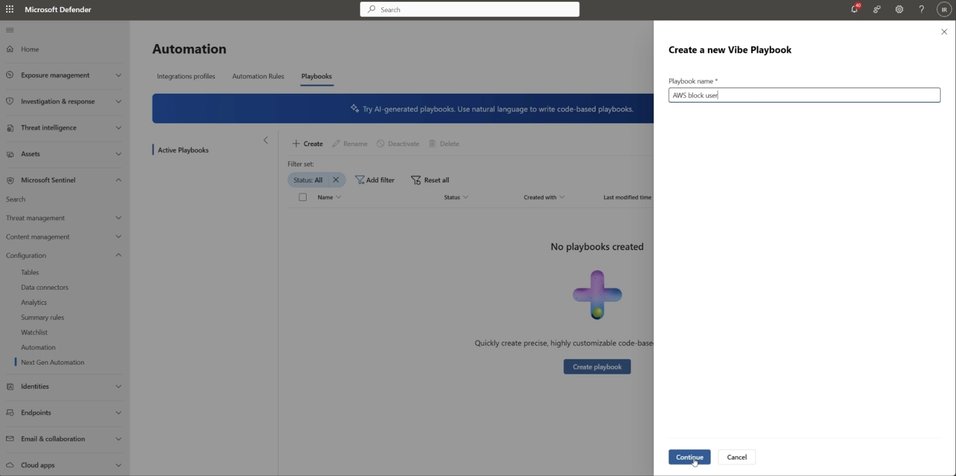Click the Microsoft Defender title

58,9
